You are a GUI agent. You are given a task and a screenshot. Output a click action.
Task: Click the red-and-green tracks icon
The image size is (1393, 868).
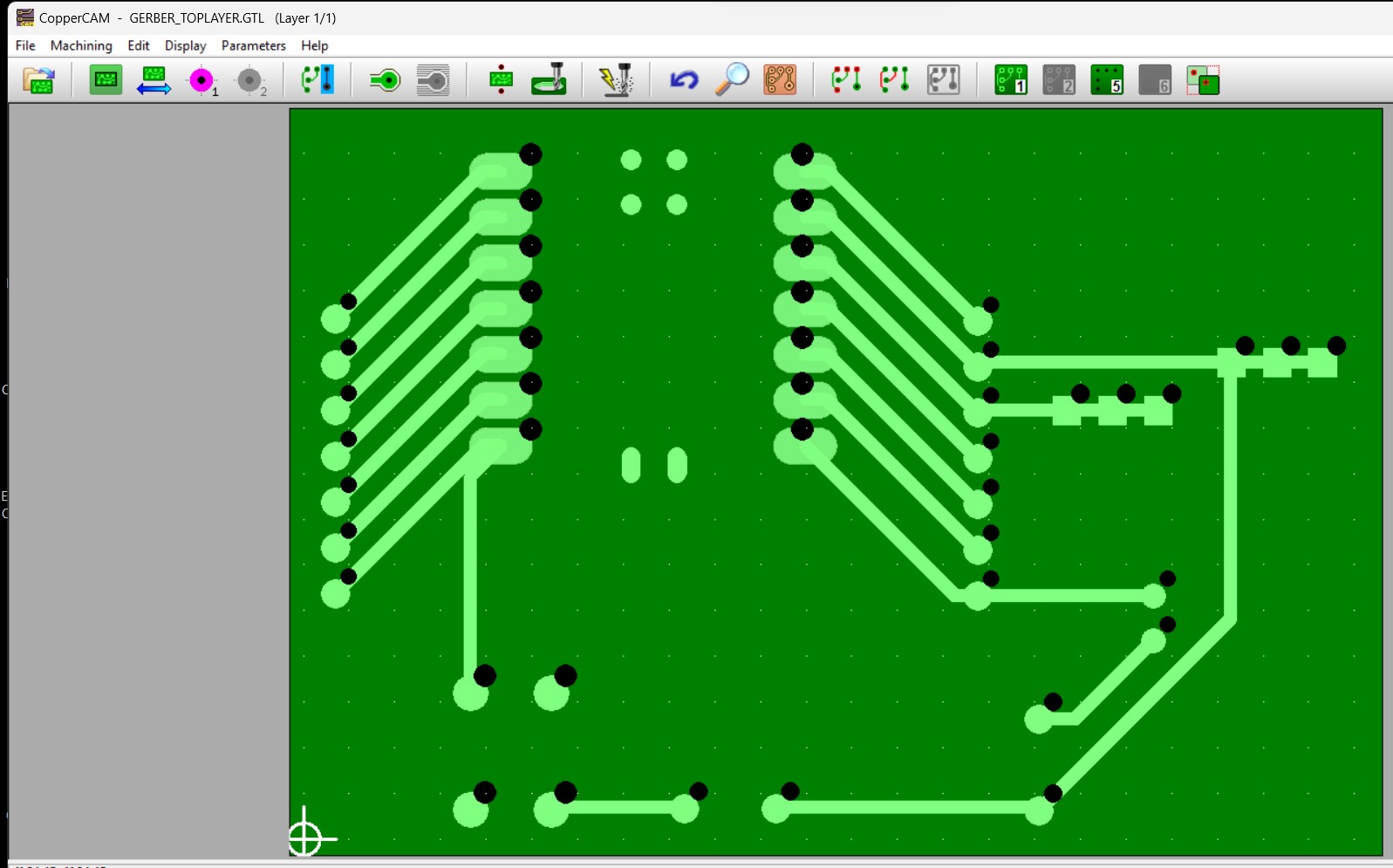point(894,80)
